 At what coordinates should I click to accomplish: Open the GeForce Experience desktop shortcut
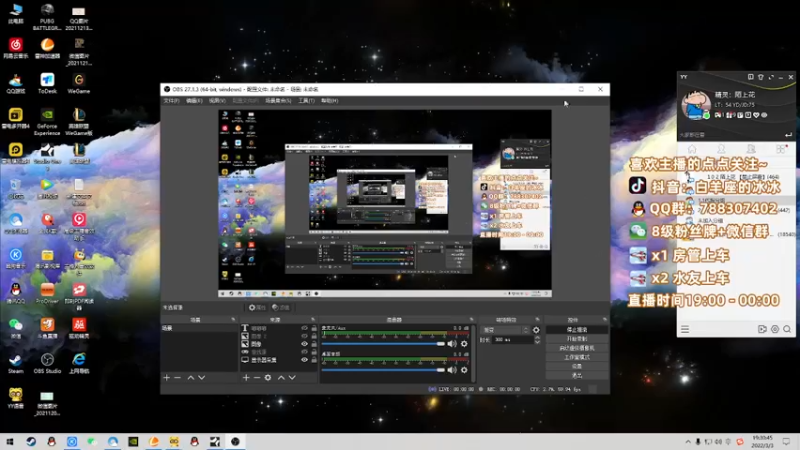(47, 121)
